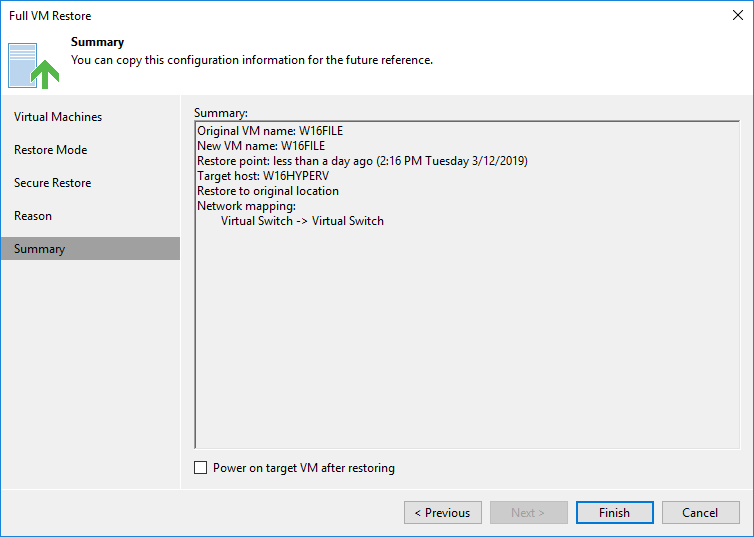The image size is (754, 537).
Task: Click the Previous button
Action: click(443, 513)
